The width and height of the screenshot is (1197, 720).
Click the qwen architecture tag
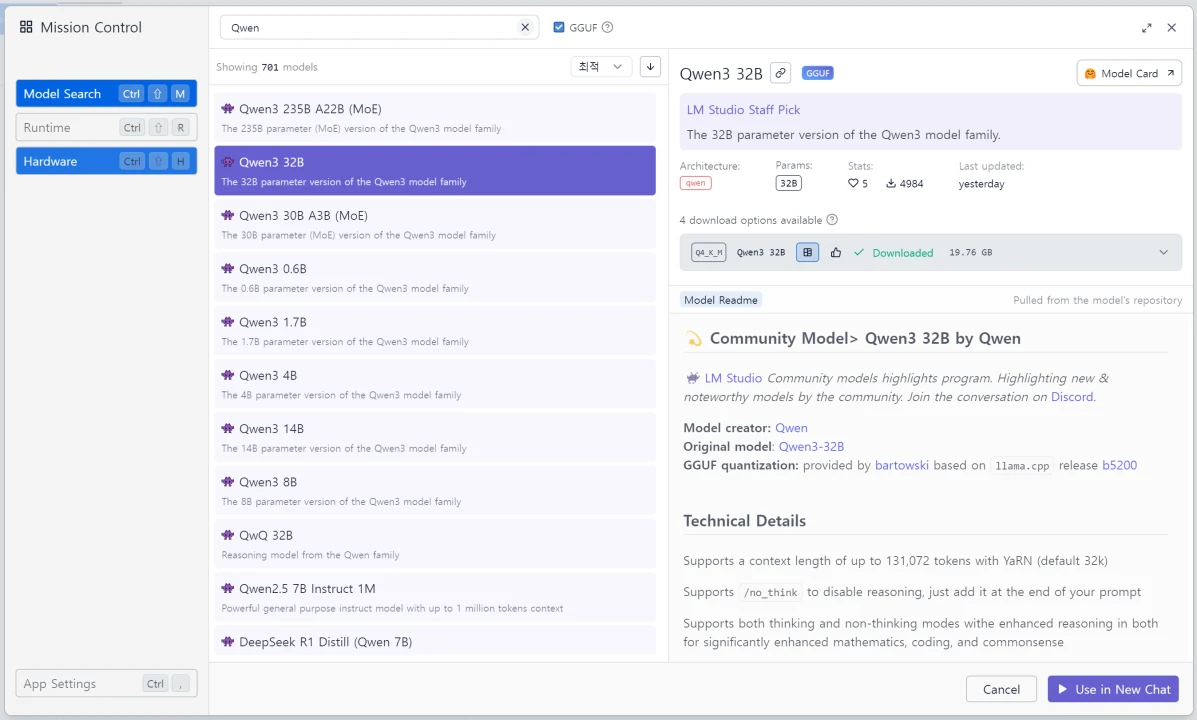695,183
